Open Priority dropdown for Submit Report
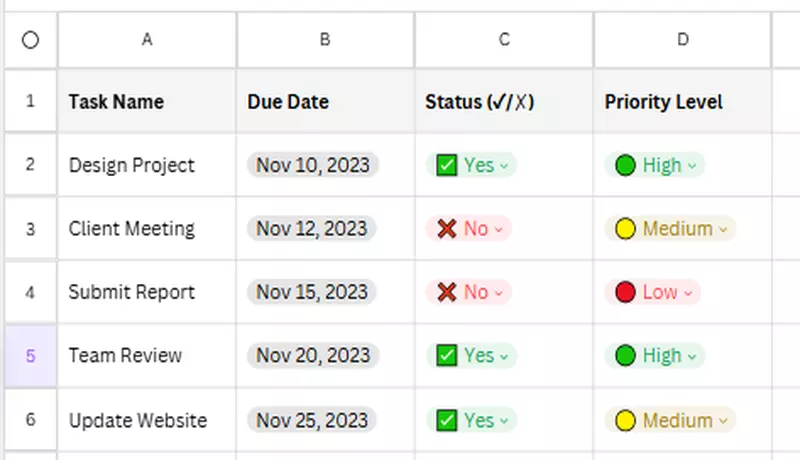Image resolution: width=800 pixels, height=460 pixels. coord(687,293)
